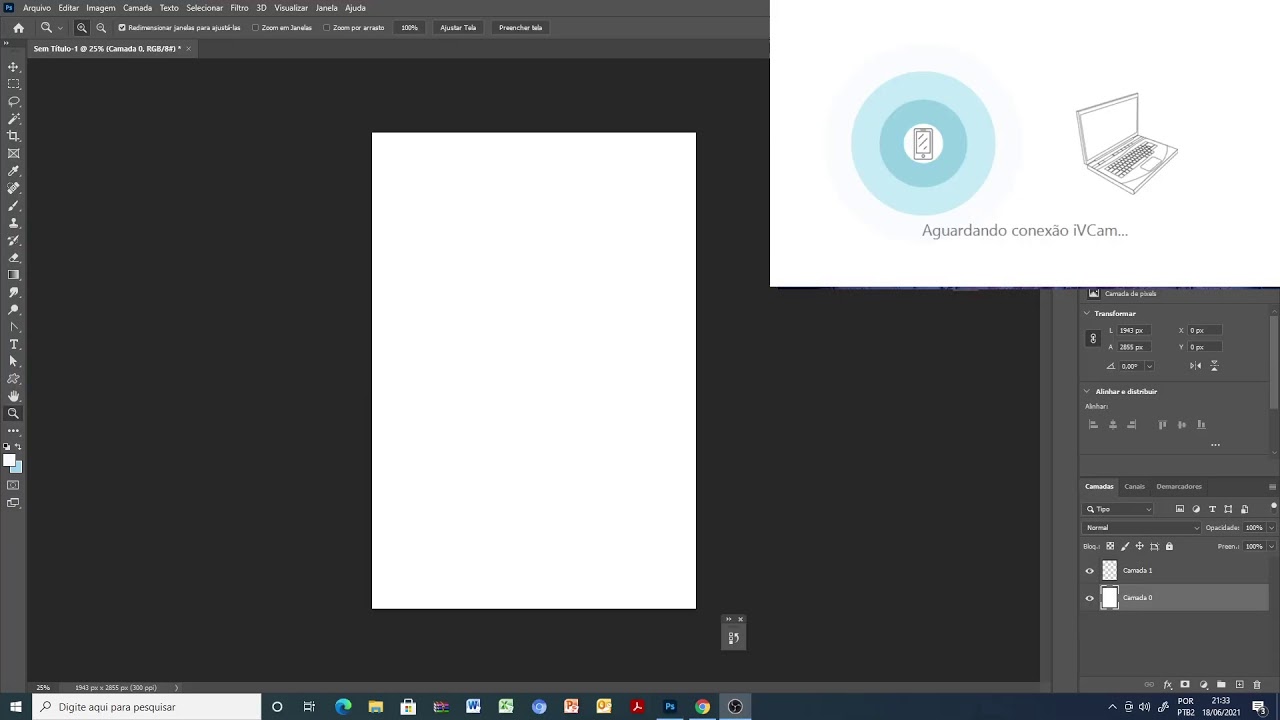Activate the Horizontal Type tool
1280x720 pixels.
[13, 344]
